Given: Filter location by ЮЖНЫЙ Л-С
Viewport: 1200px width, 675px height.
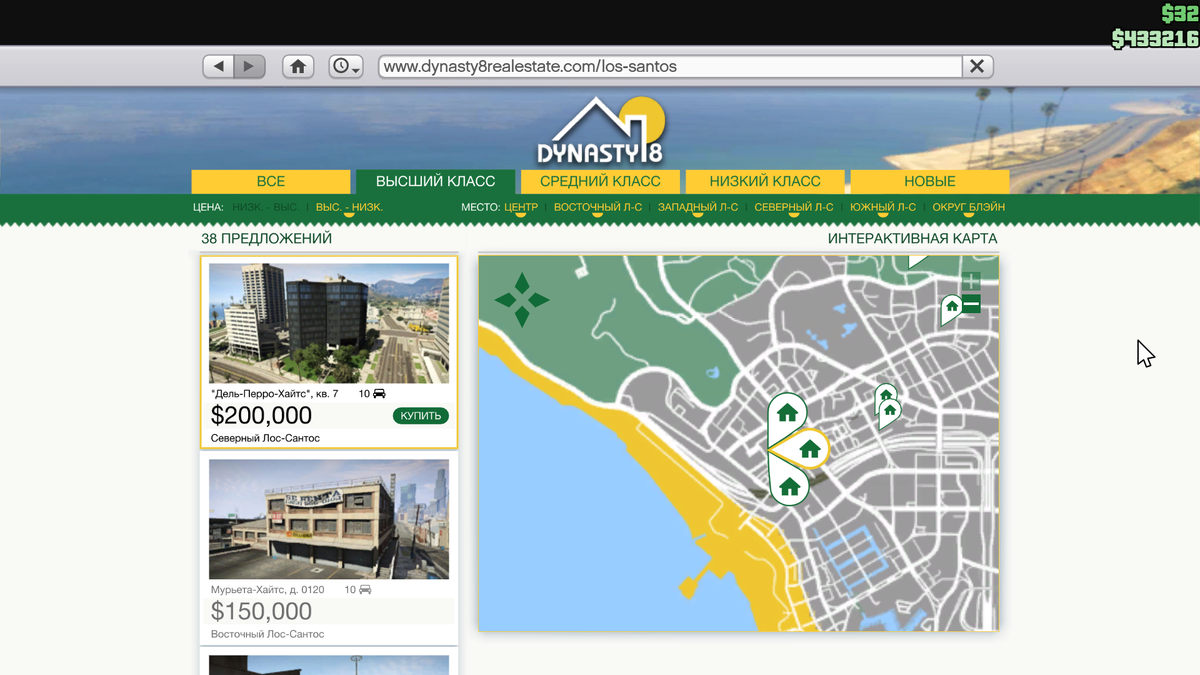Looking at the screenshot, I should 883,207.
